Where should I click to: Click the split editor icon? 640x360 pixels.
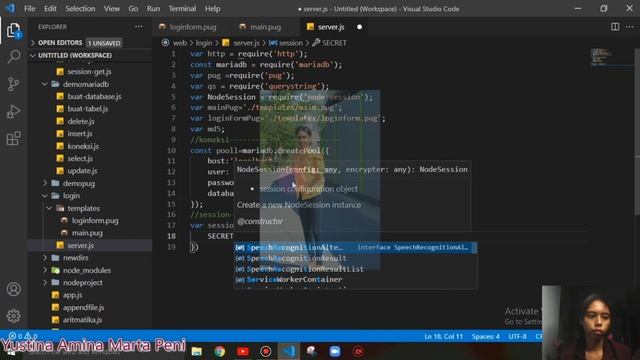[615, 27]
